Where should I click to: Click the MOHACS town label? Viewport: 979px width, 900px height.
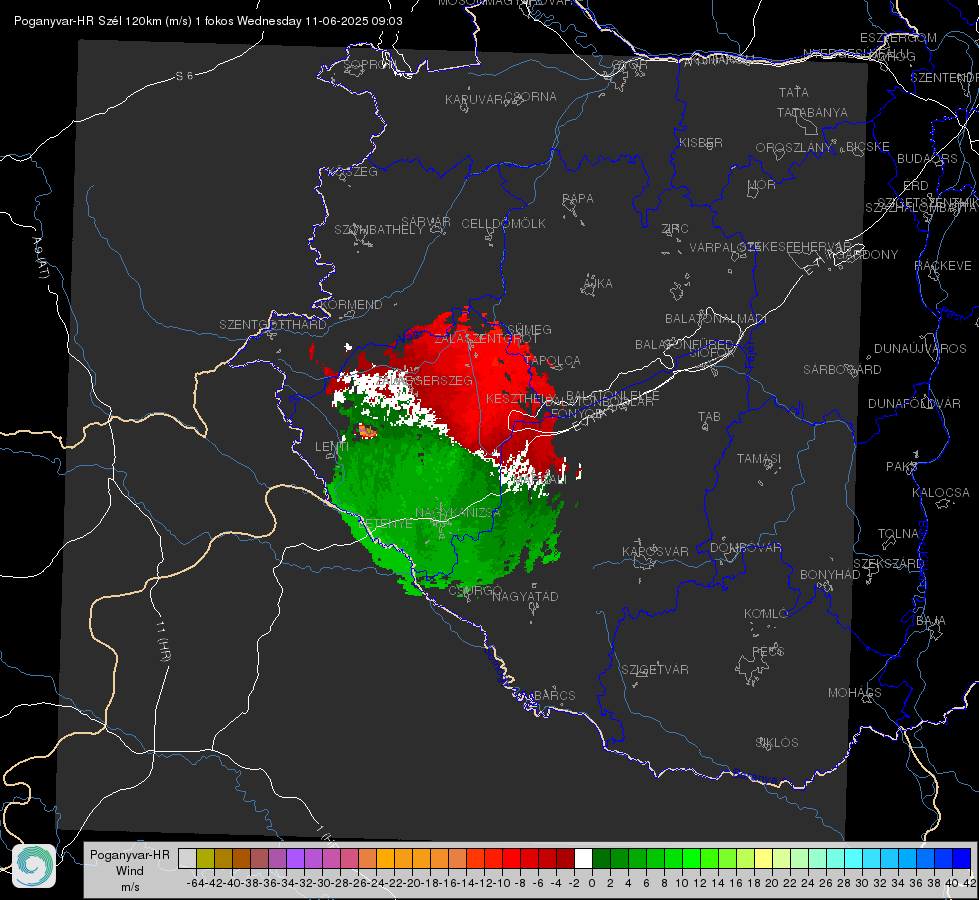[x=855, y=693]
